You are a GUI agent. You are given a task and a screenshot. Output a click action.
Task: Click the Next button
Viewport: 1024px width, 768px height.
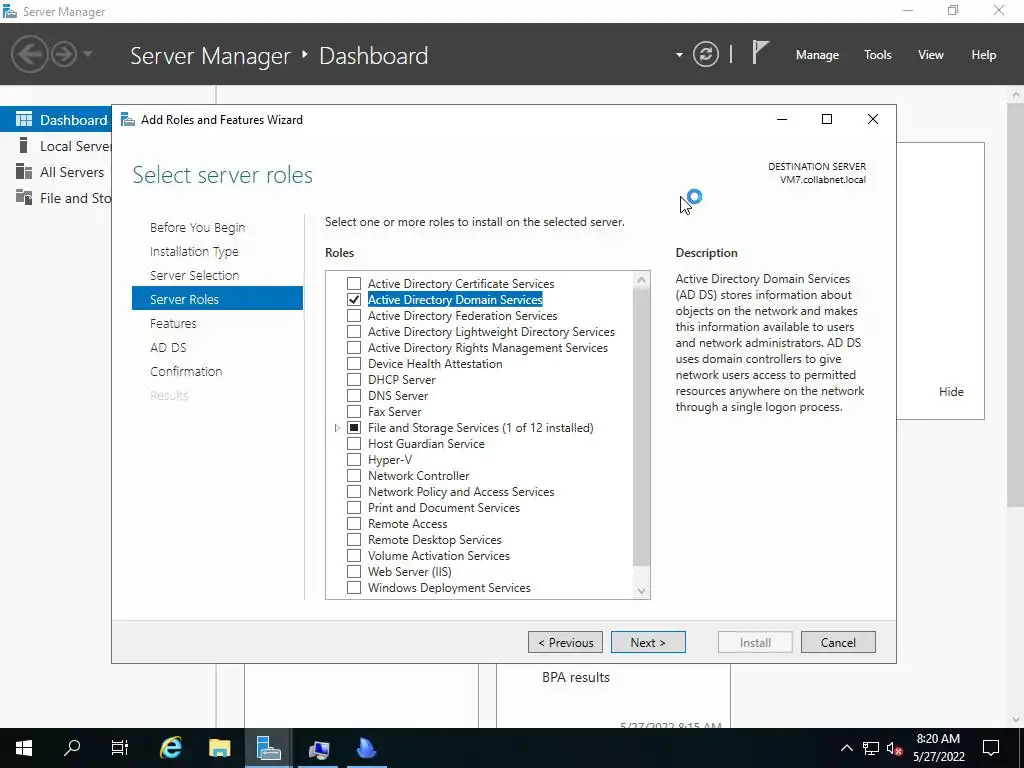tap(648, 643)
